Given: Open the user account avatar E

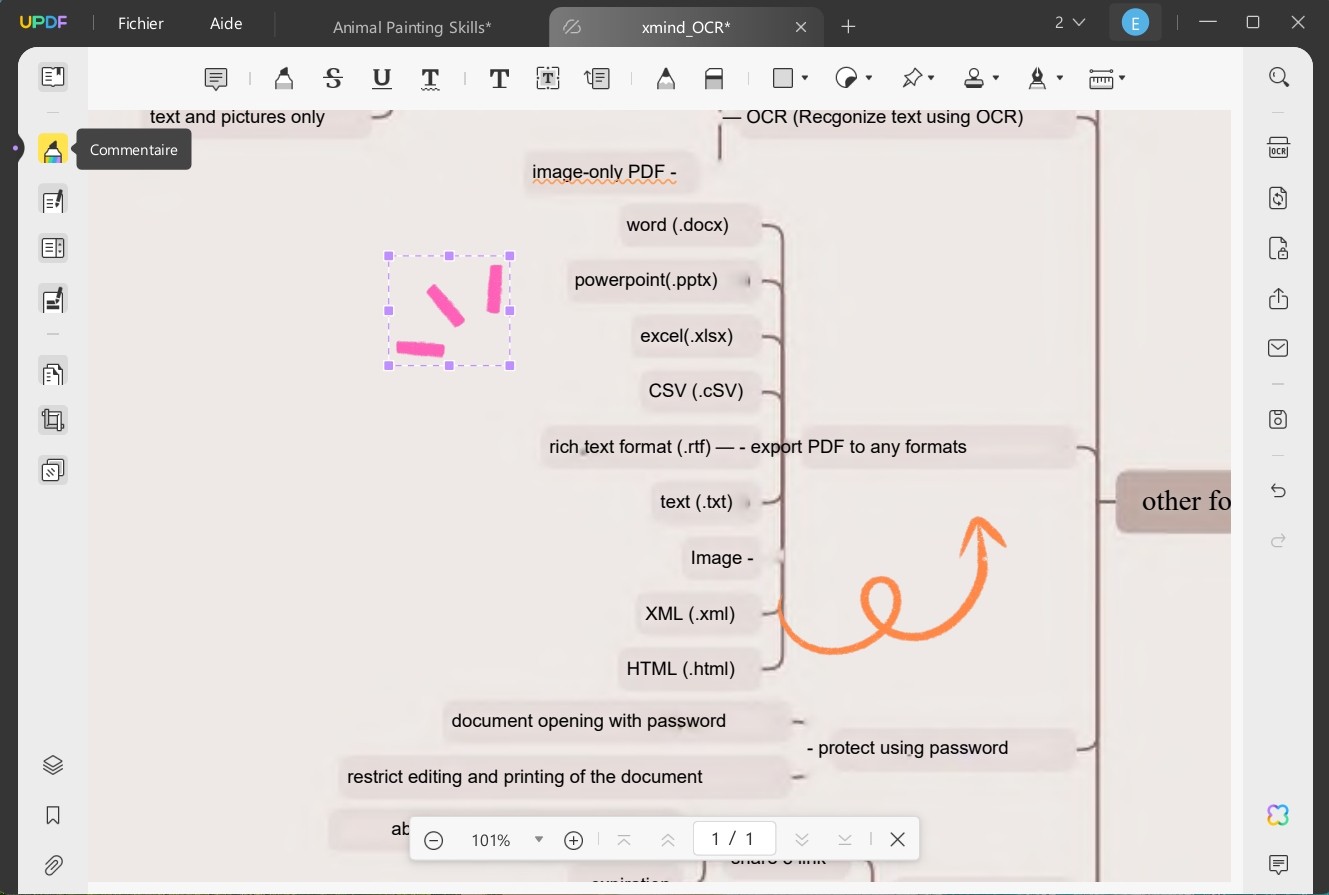Looking at the screenshot, I should pyautogui.click(x=1135, y=22).
